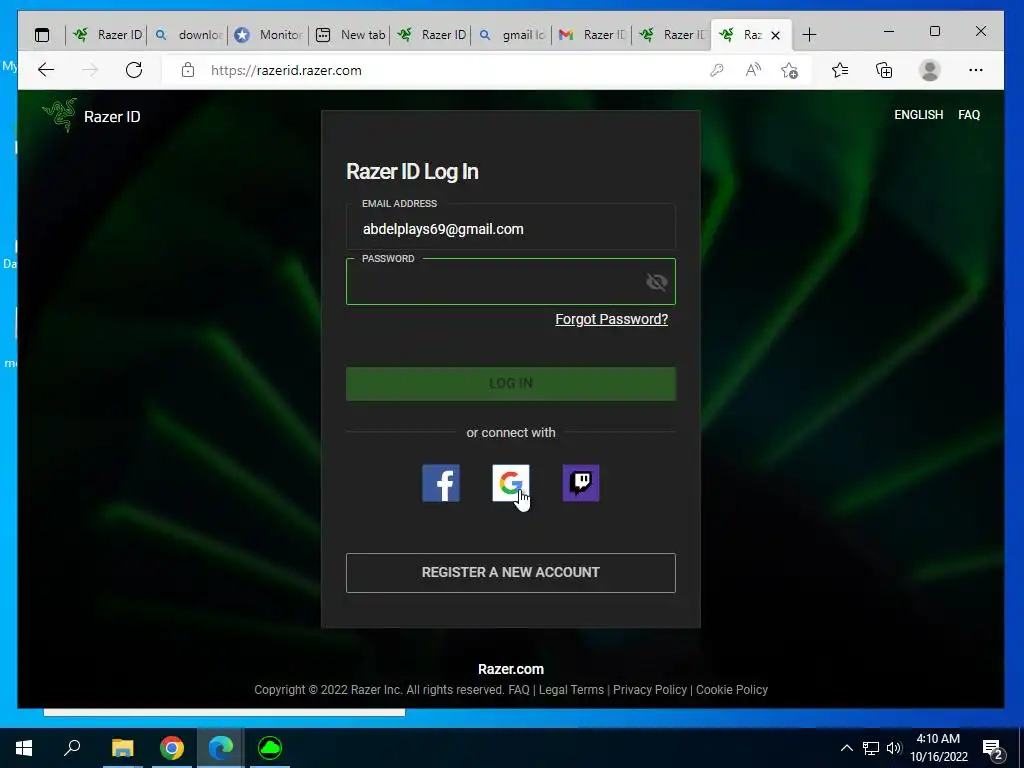Reload the page with refresh icon
Viewport: 1024px width, 768px height.
pos(134,70)
